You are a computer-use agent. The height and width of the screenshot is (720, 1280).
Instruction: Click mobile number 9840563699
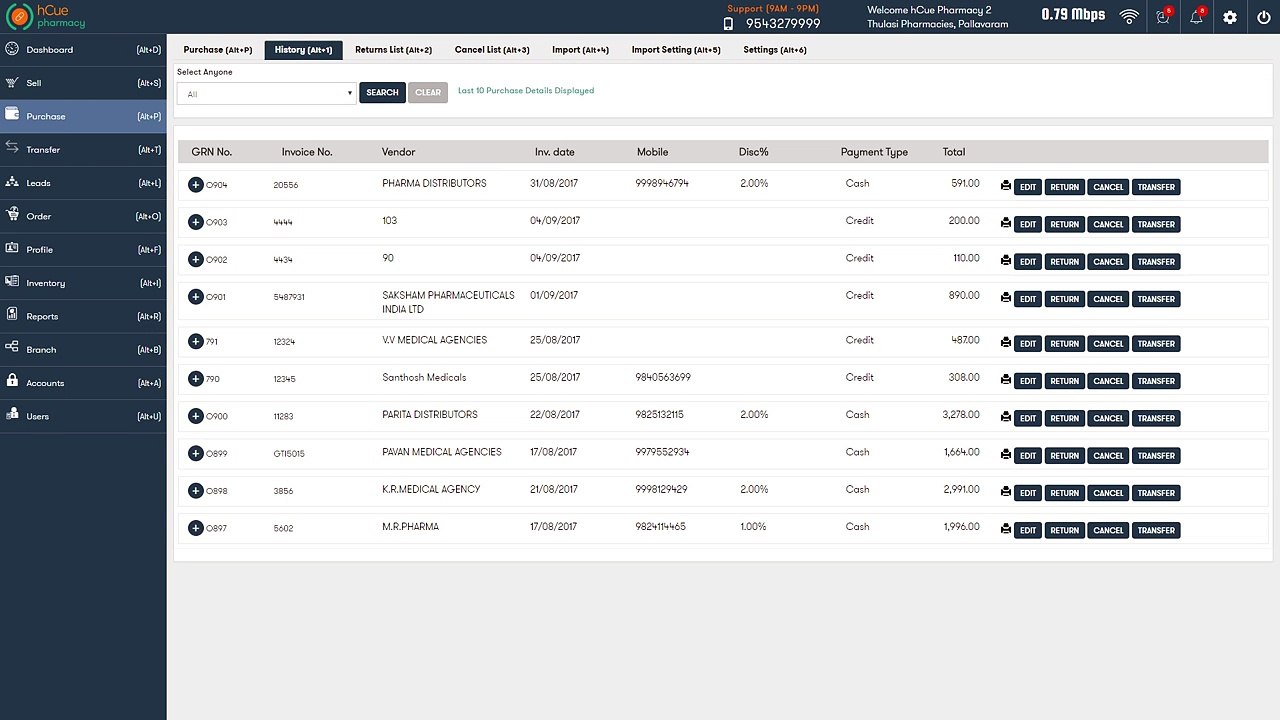click(x=663, y=378)
